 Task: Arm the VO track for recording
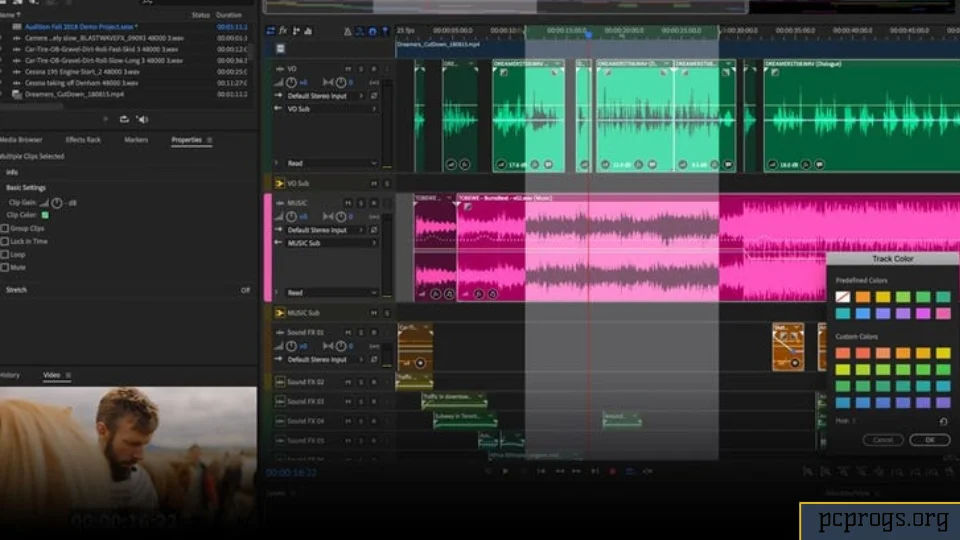[x=373, y=69]
